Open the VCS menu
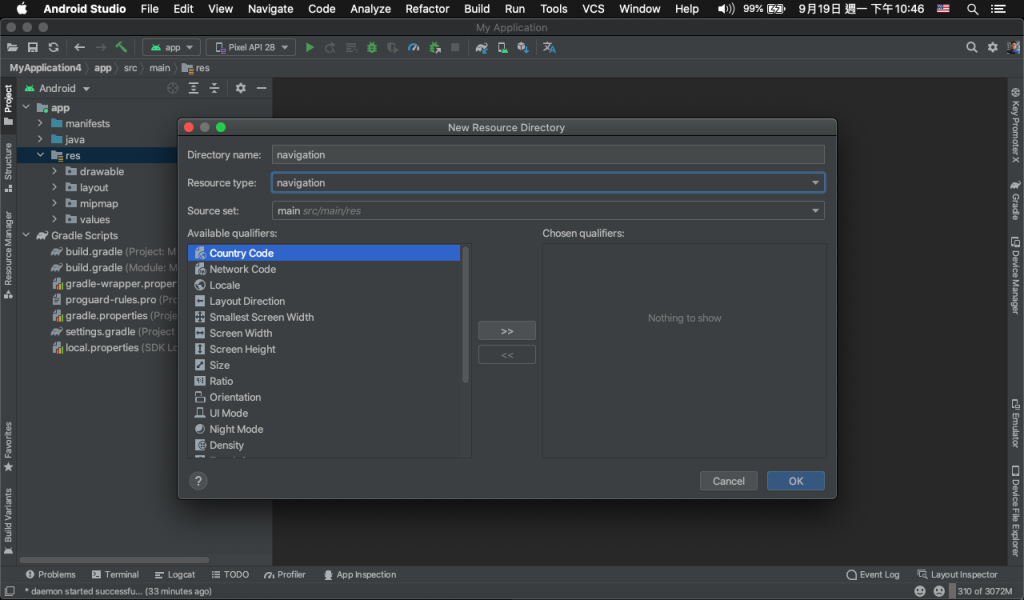Screen dimensions: 1024x600 coord(593,9)
